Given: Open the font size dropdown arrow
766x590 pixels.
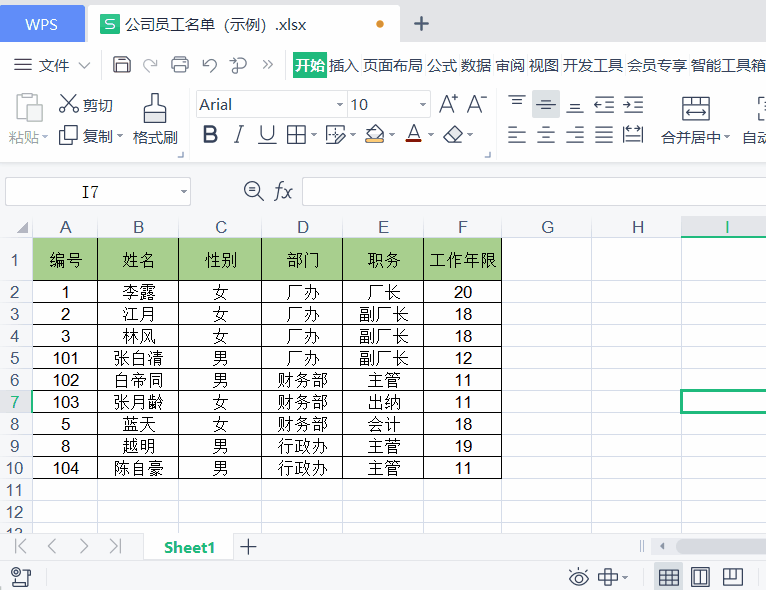Looking at the screenshot, I should tap(423, 105).
